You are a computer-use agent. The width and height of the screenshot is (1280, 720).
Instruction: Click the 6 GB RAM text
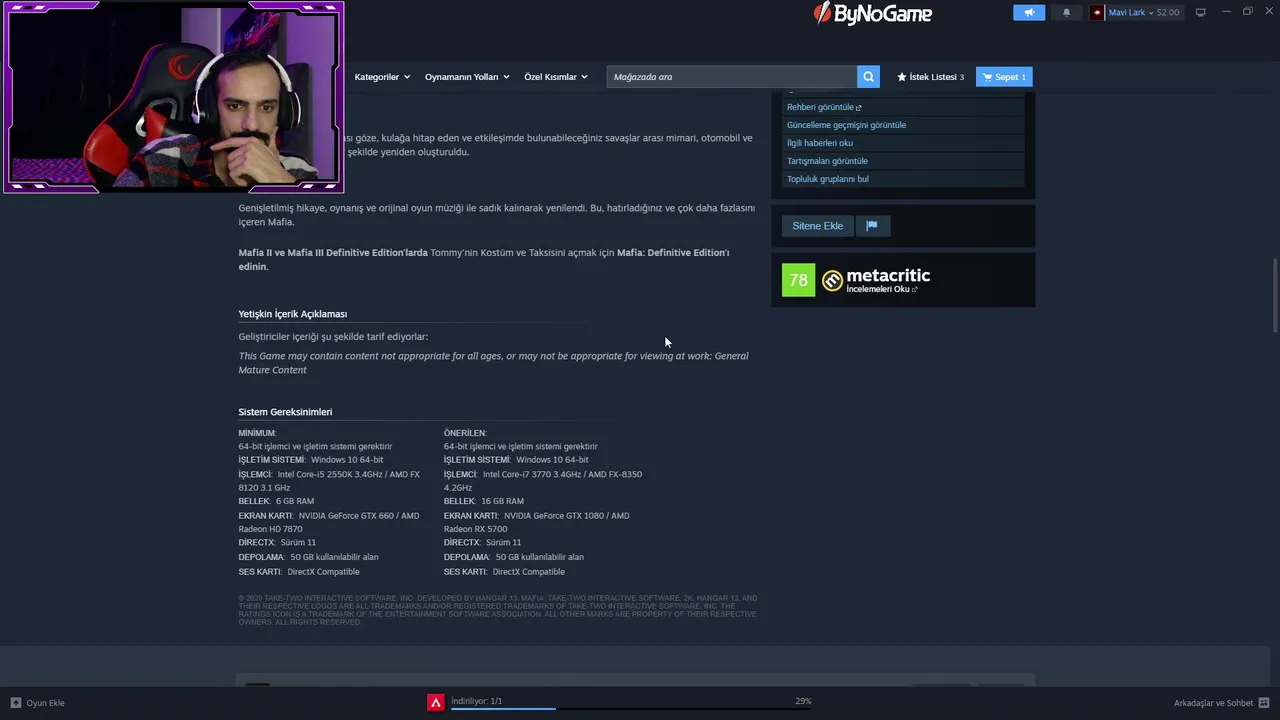(x=295, y=501)
